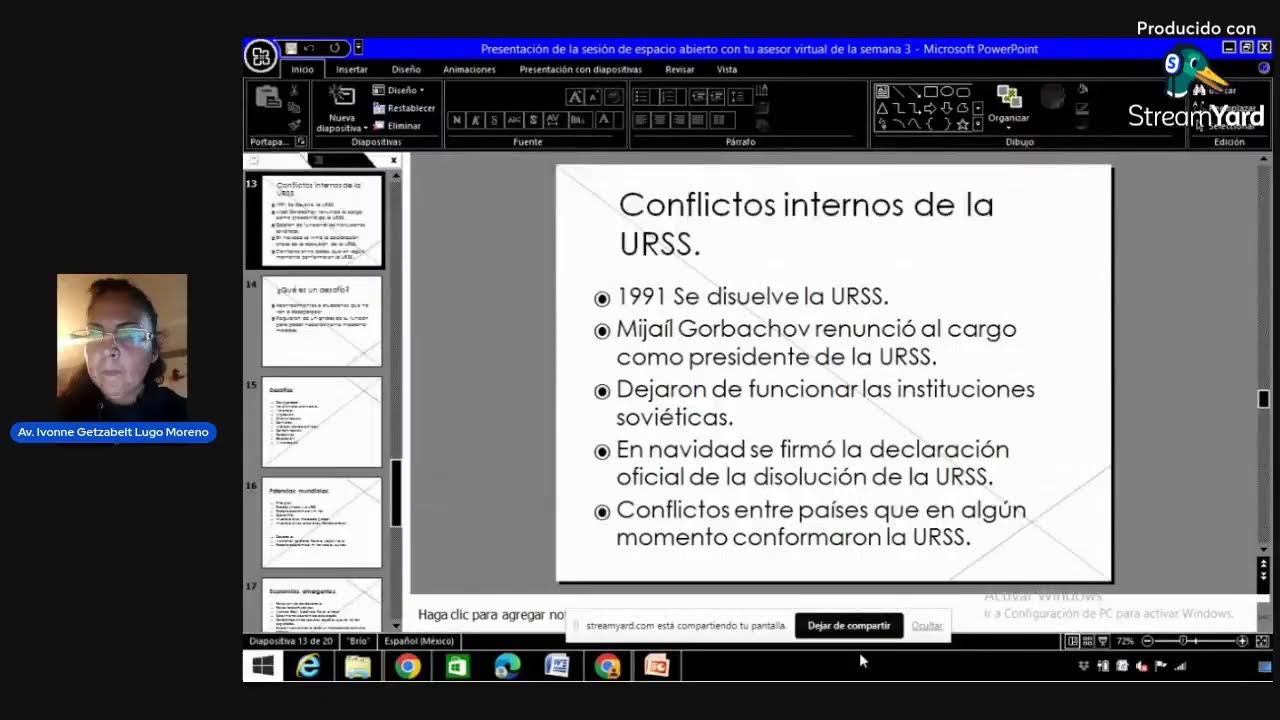Click the Español (México) language indicator
This screenshot has width=1280, height=720.
click(419, 641)
